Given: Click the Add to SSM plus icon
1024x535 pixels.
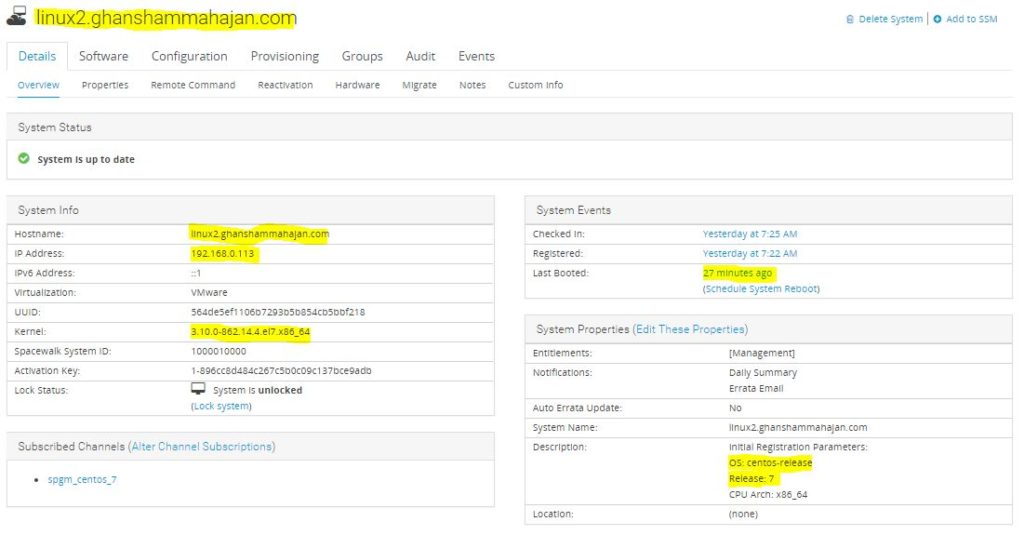Looking at the screenshot, I should (937, 19).
